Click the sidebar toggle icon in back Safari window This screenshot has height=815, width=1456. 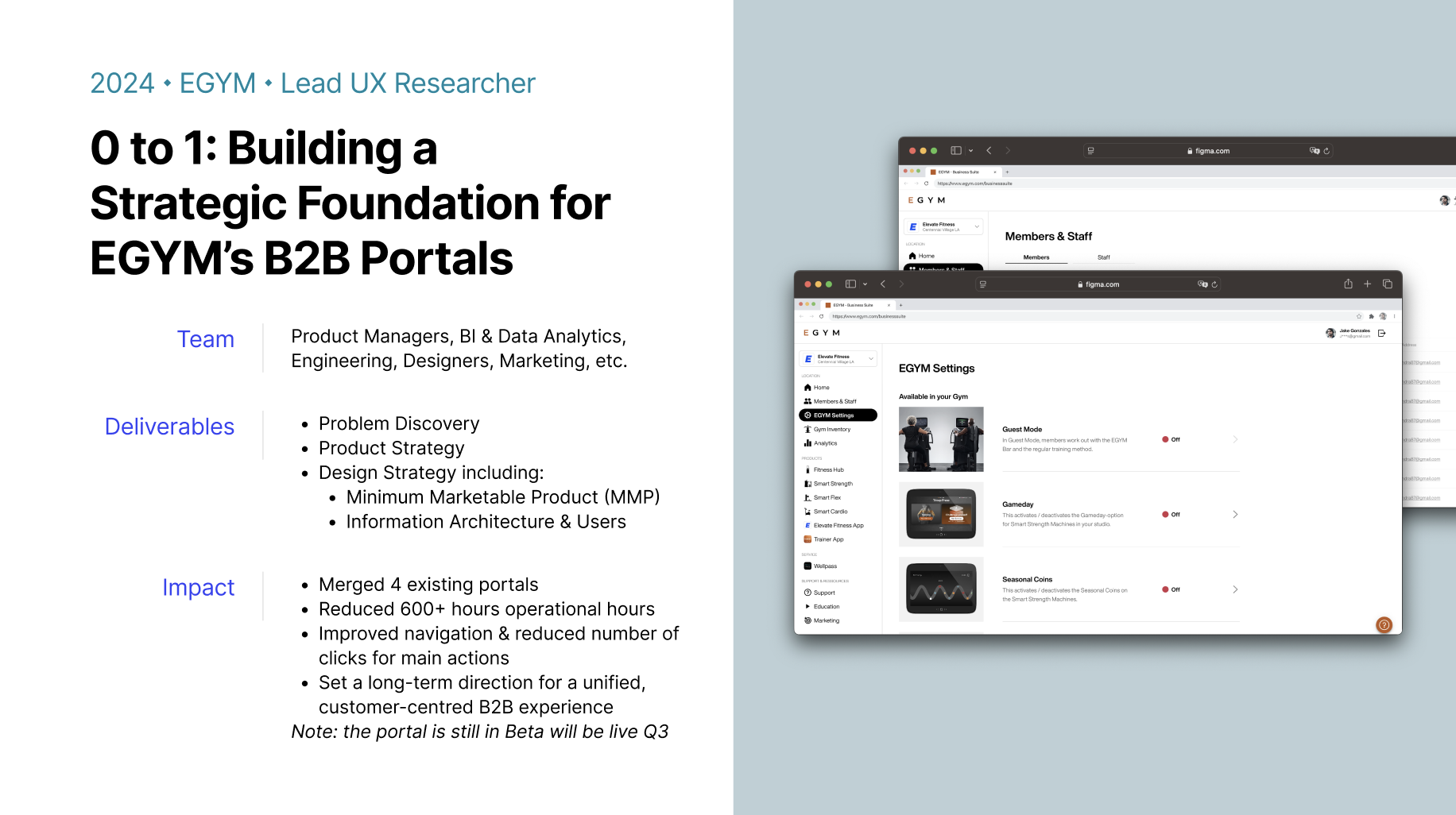point(956,150)
